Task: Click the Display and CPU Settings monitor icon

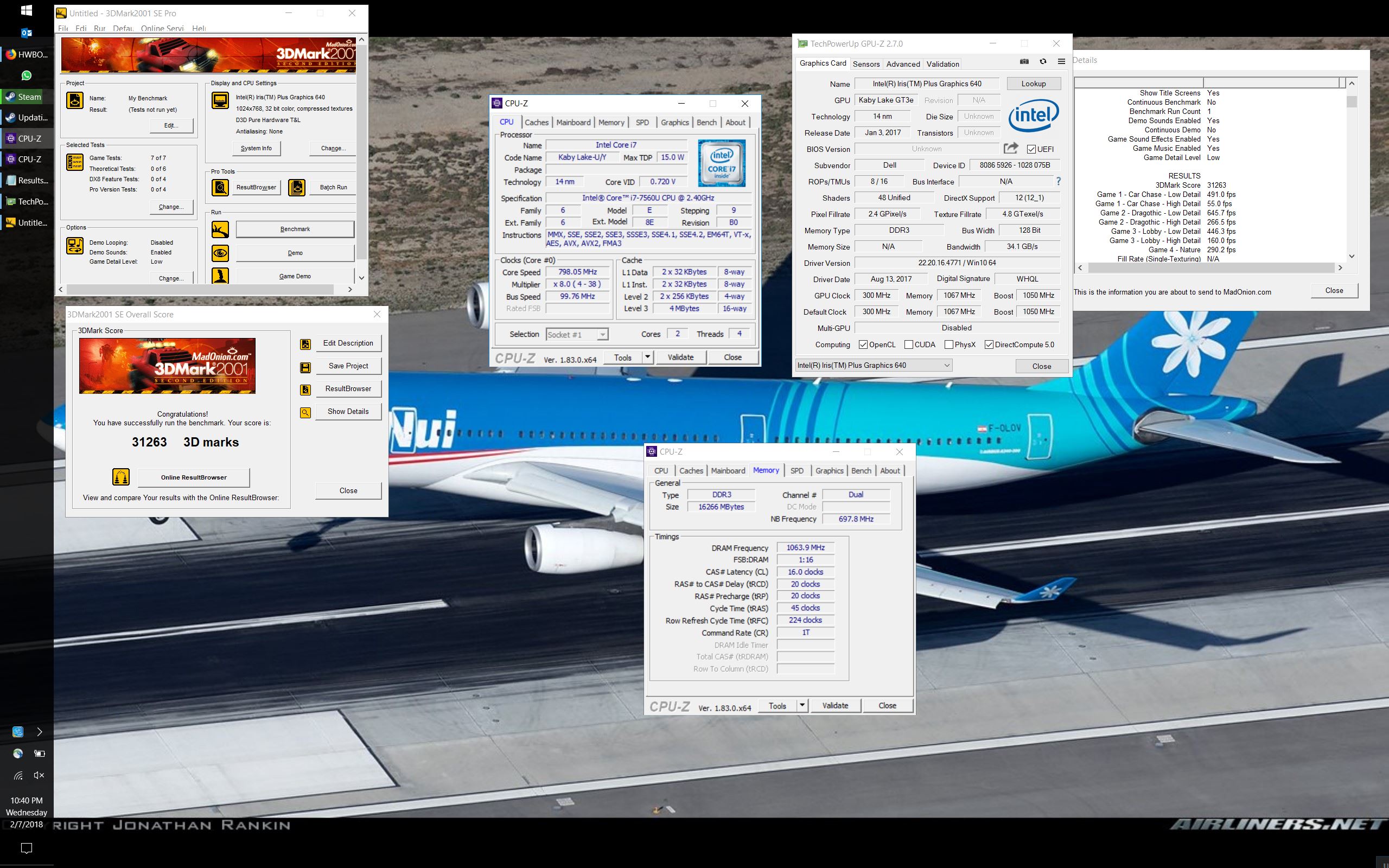Action: (220, 100)
